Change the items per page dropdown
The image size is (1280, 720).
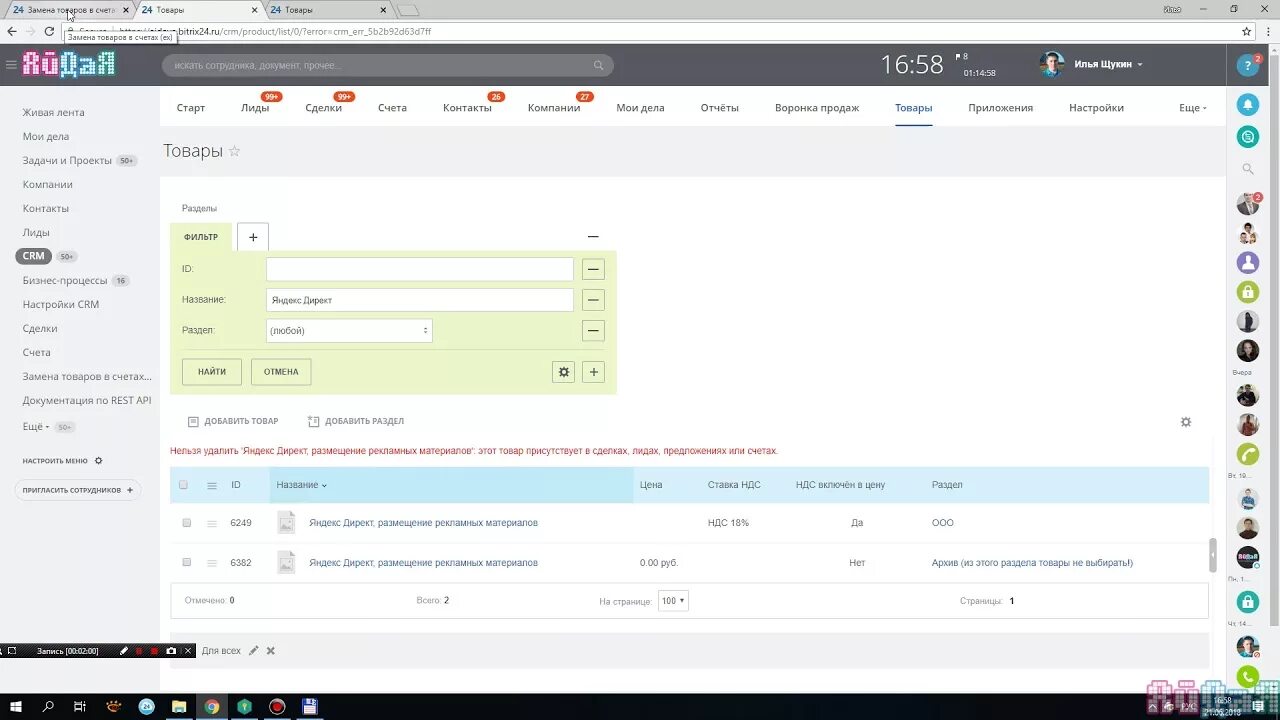(x=673, y=601)
